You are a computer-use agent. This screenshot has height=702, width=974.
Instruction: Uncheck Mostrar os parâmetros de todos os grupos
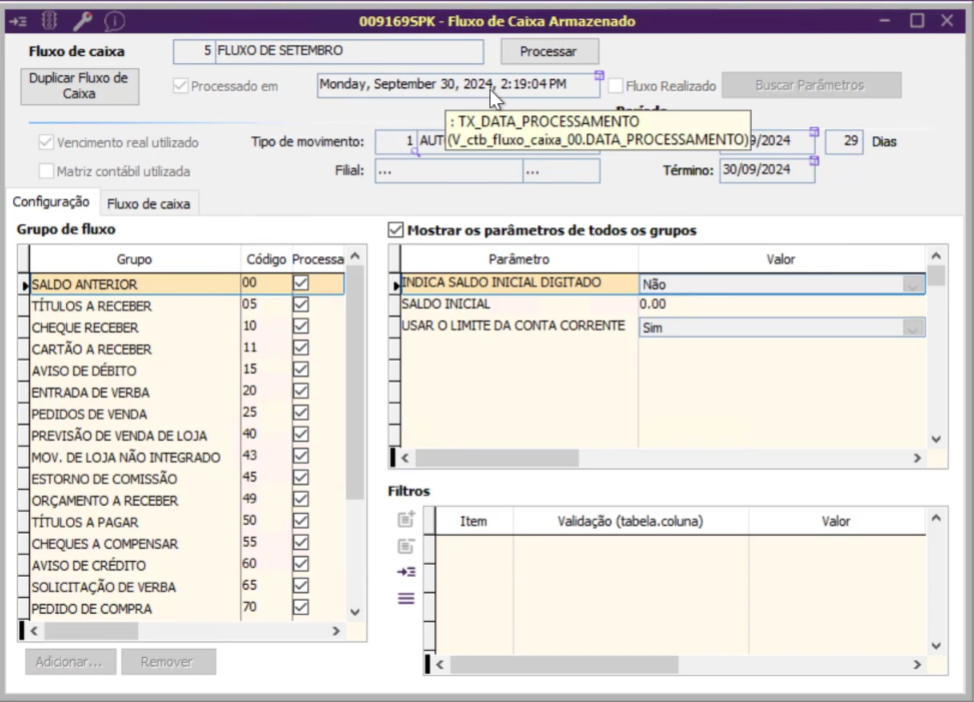396,230
